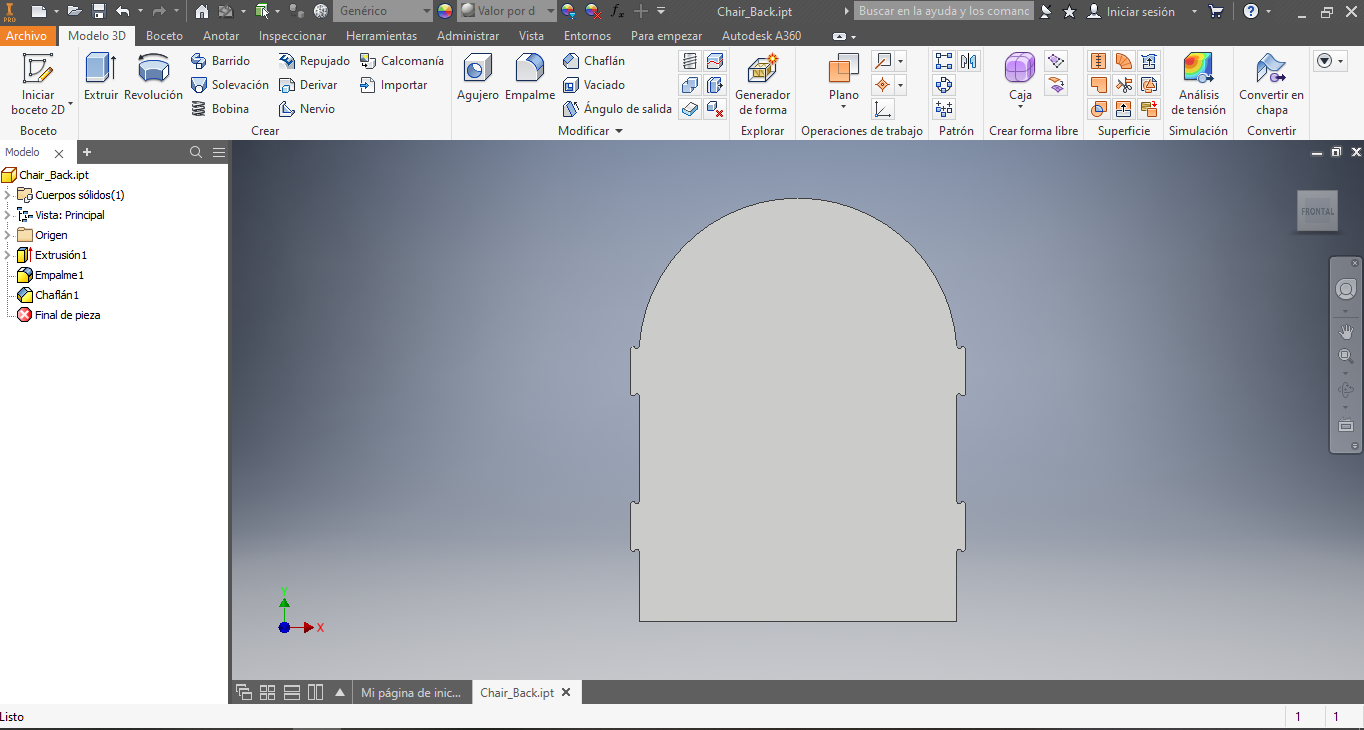Activate the Revolución tool
This screenshot has height=730, width=1364.
point(153,77)
